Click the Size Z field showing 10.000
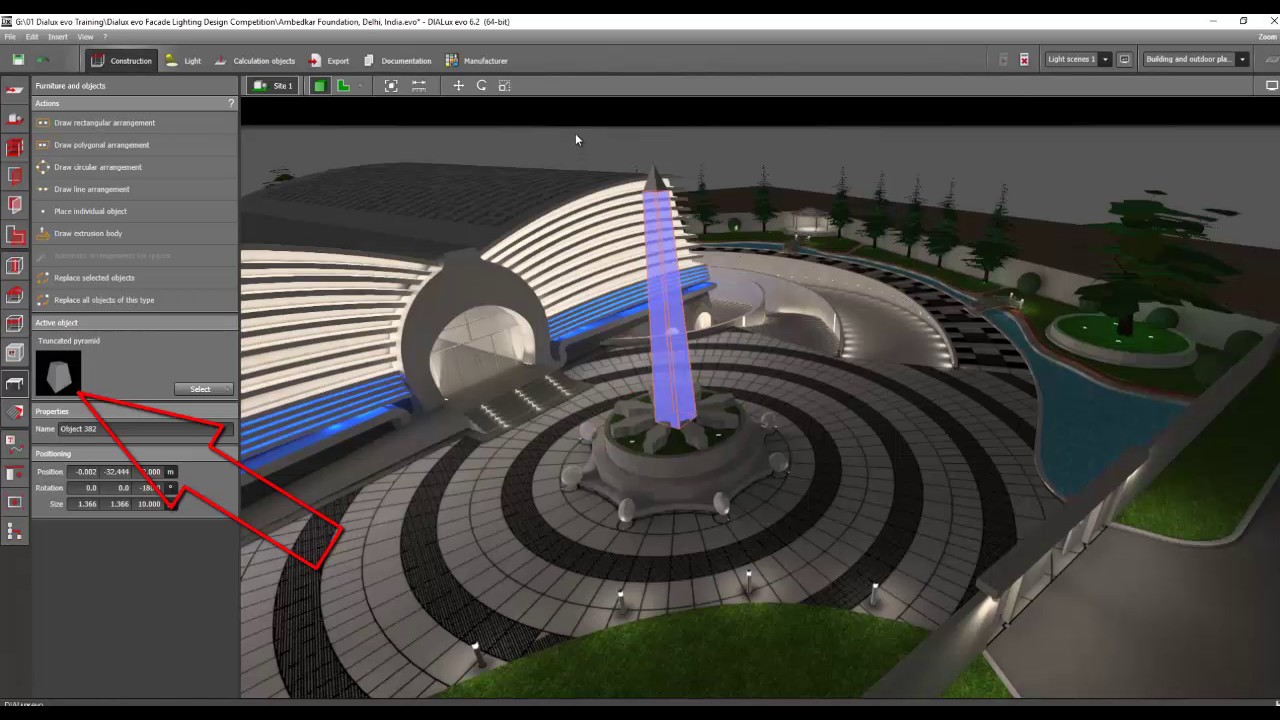1280x720 pixels. point(148,504)
